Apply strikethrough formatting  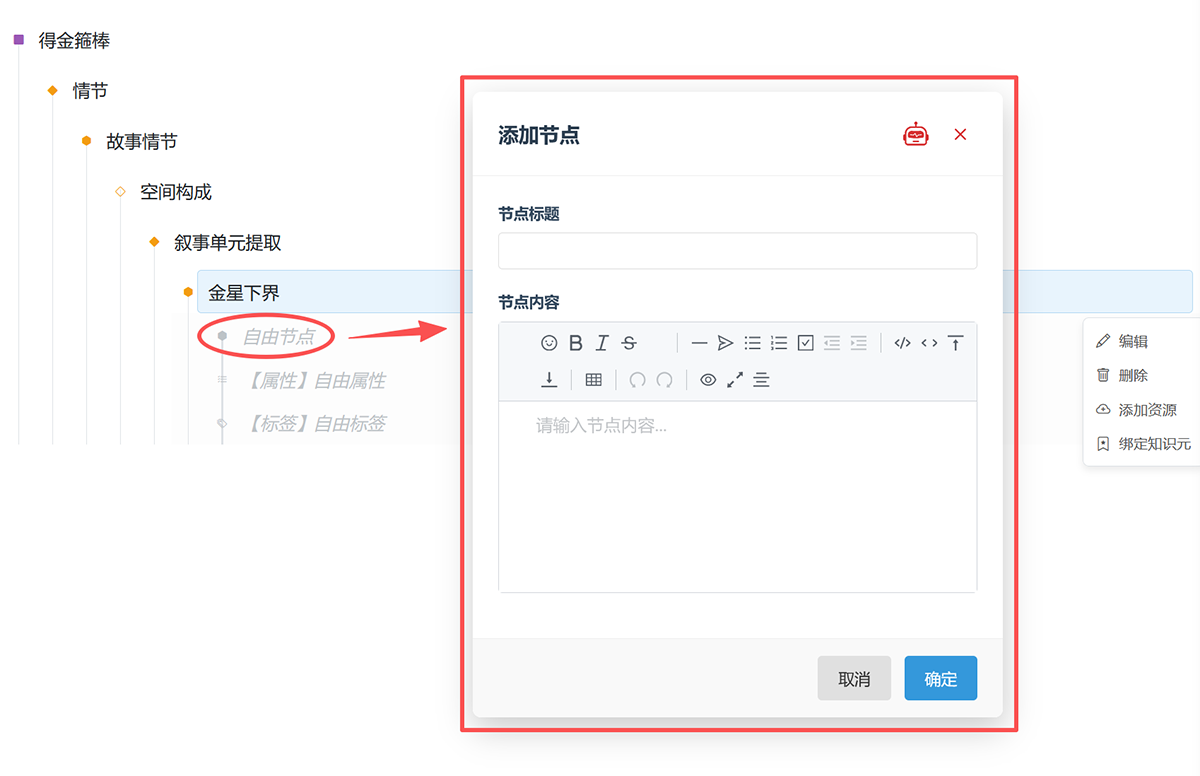click(629, 343)
